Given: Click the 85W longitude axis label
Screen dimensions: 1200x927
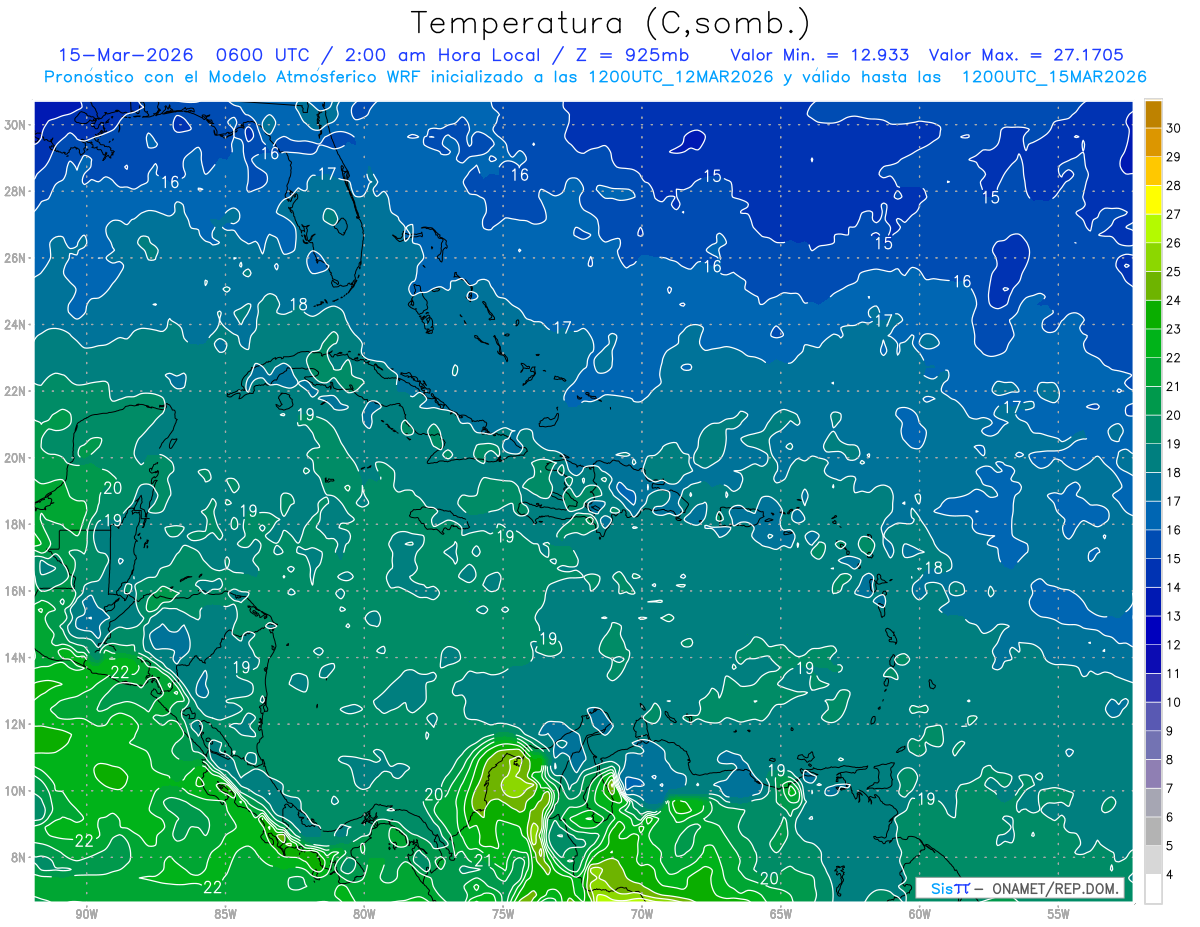Looking at the screenshot, I should [x=225, y=914].
